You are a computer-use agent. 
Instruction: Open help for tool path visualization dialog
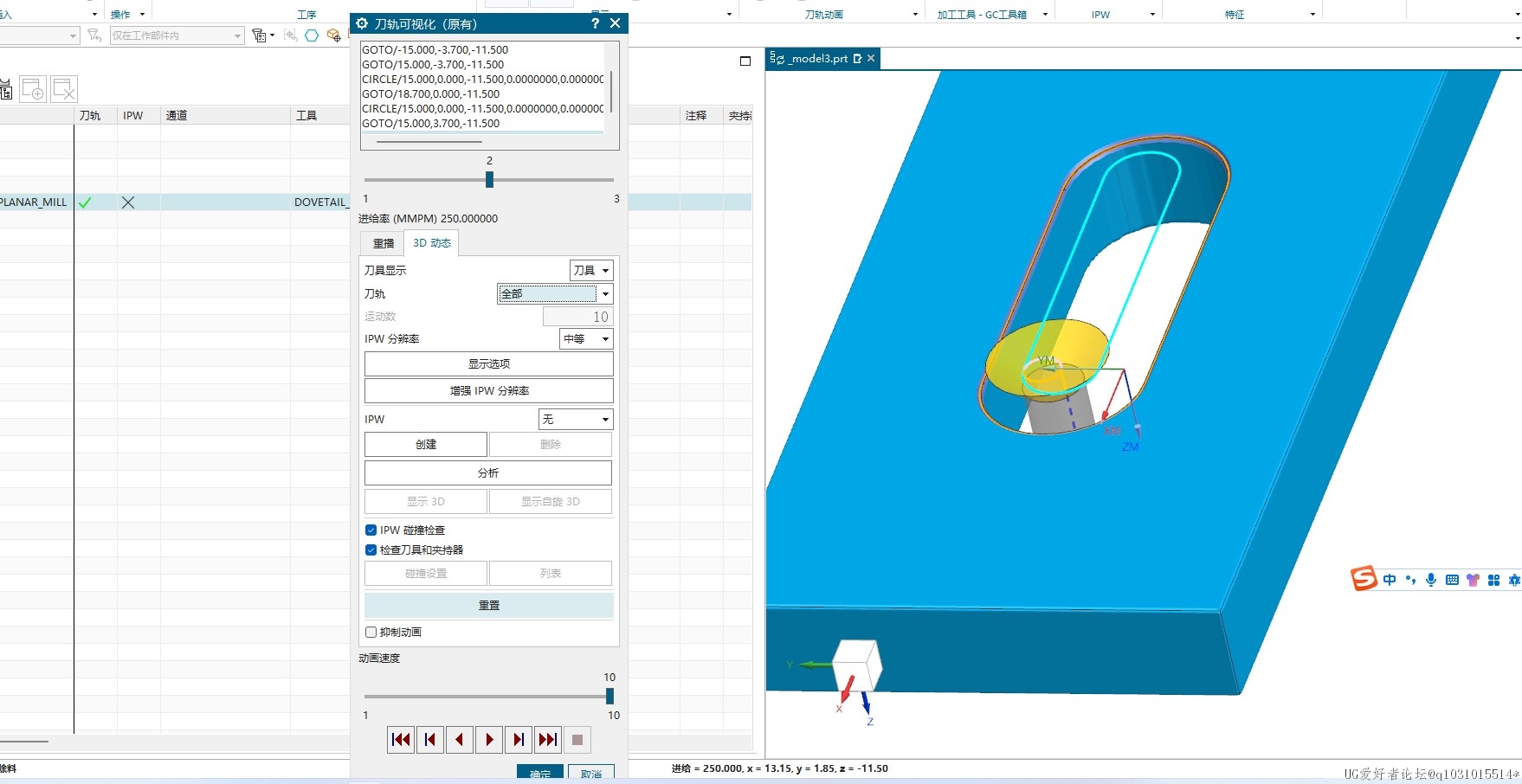pos(595,23)
